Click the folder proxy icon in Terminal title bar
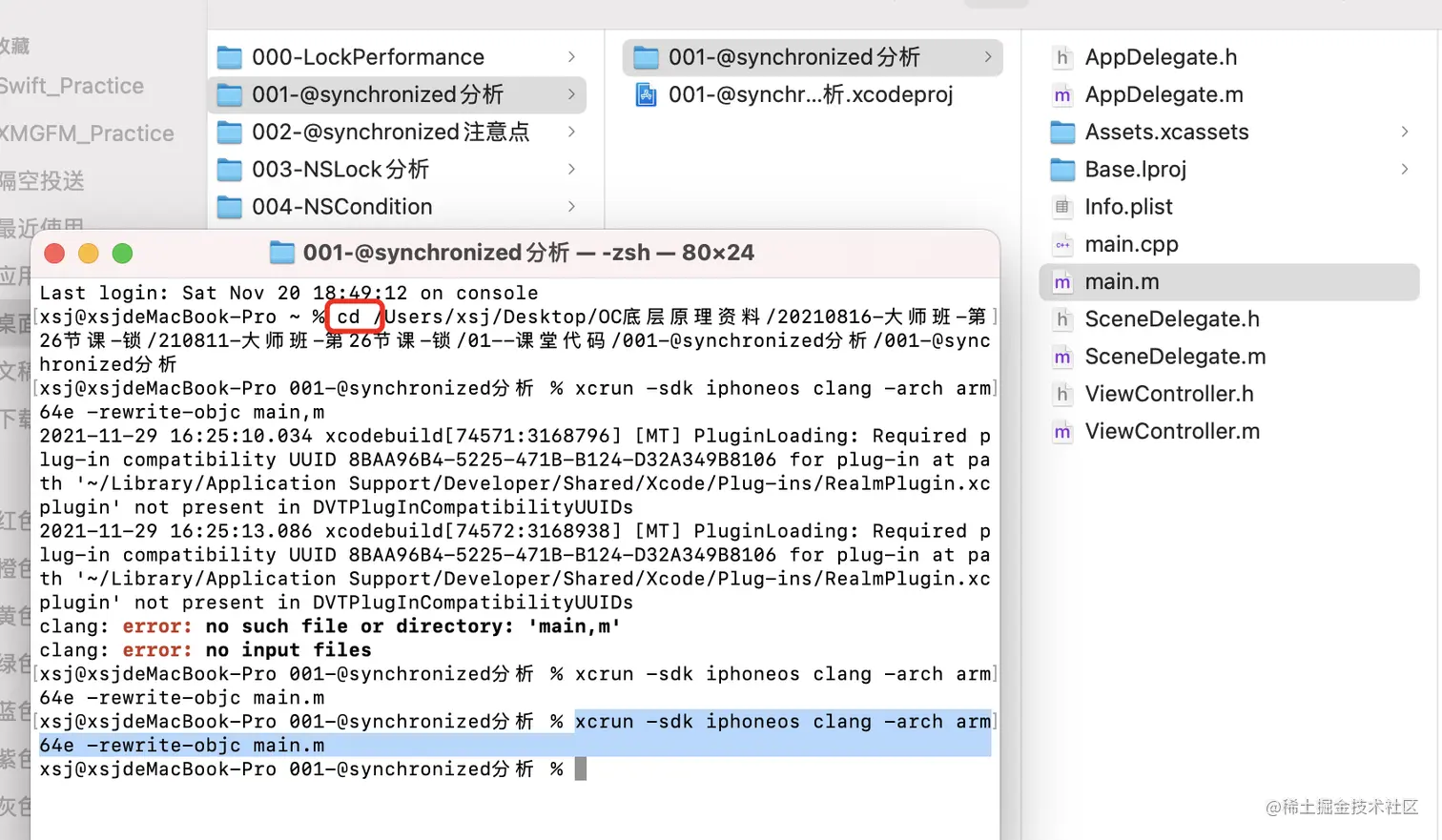 (282, 253)
